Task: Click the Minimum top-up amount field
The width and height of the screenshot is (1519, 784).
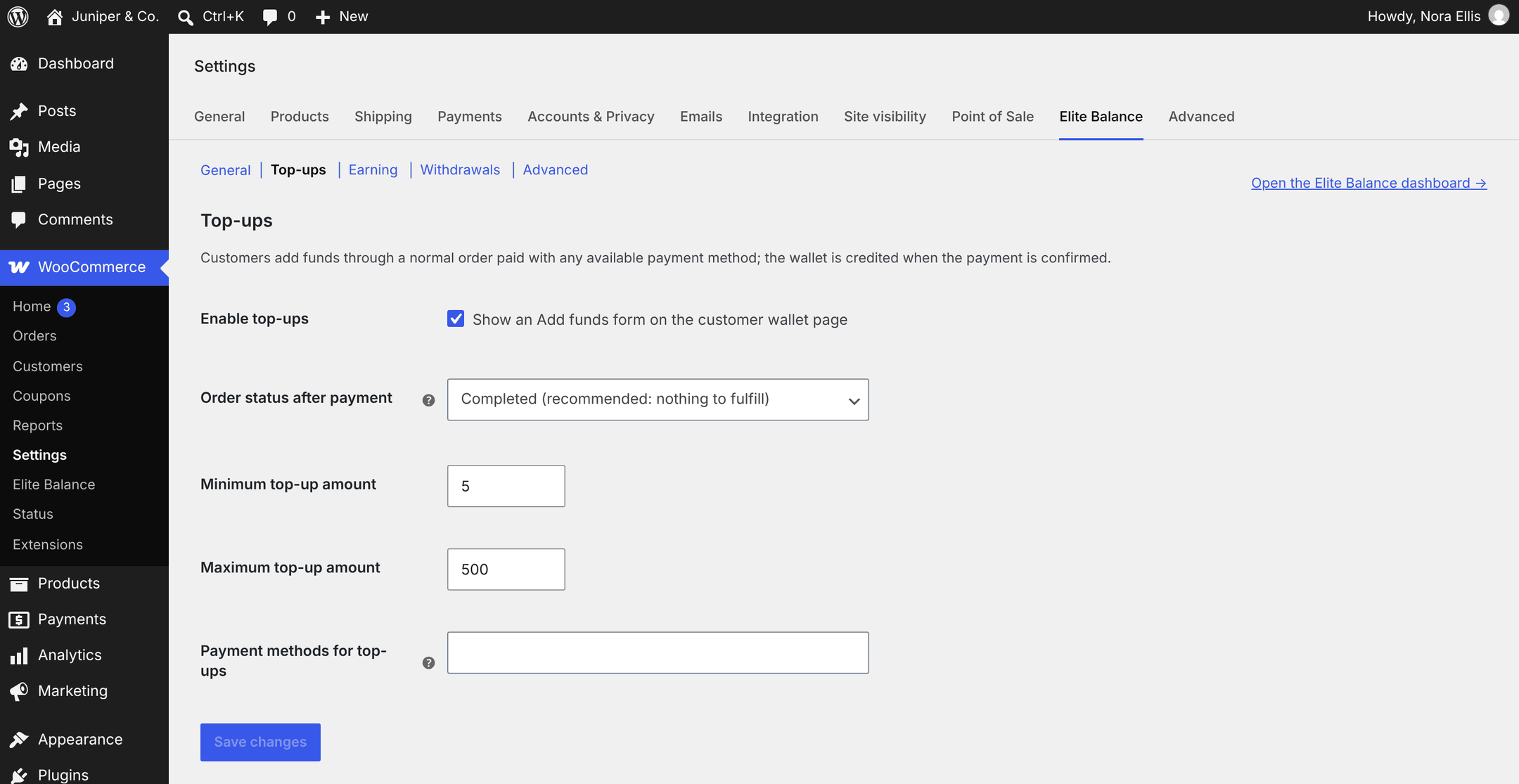Action: pos(506,486)
